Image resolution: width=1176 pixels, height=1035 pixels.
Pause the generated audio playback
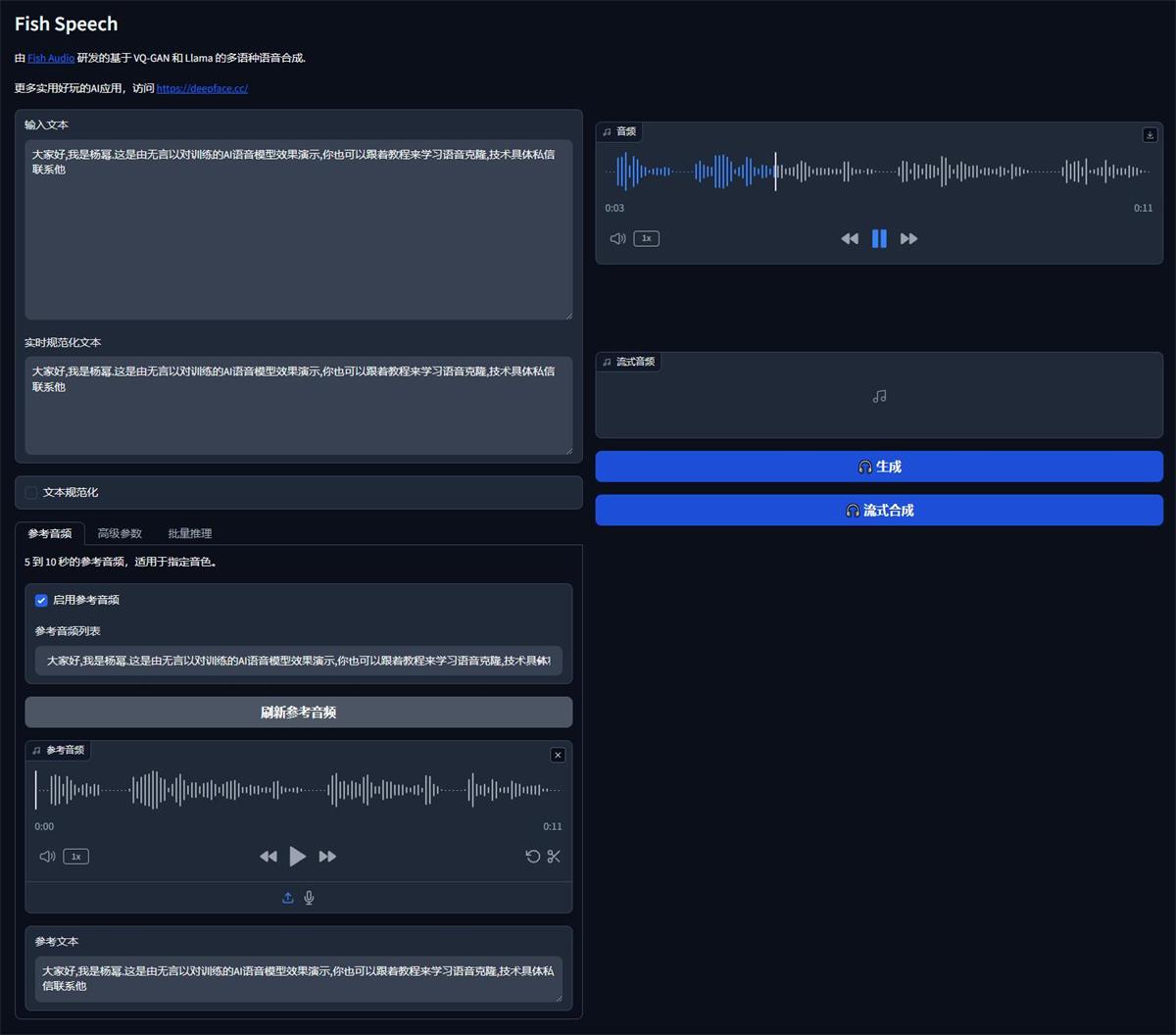pos(879,238)
